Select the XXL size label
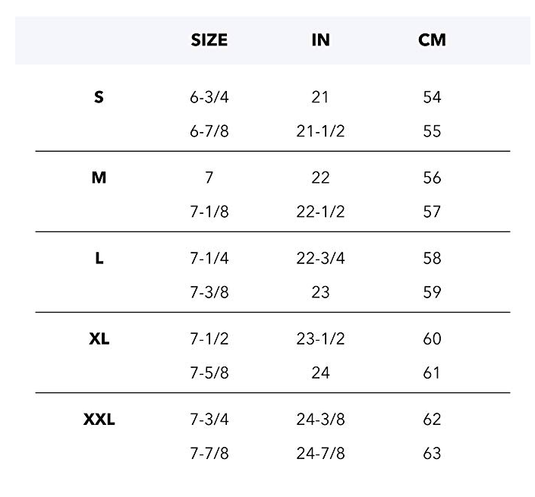This screenshot has height=497, width=535. (99, 419)
